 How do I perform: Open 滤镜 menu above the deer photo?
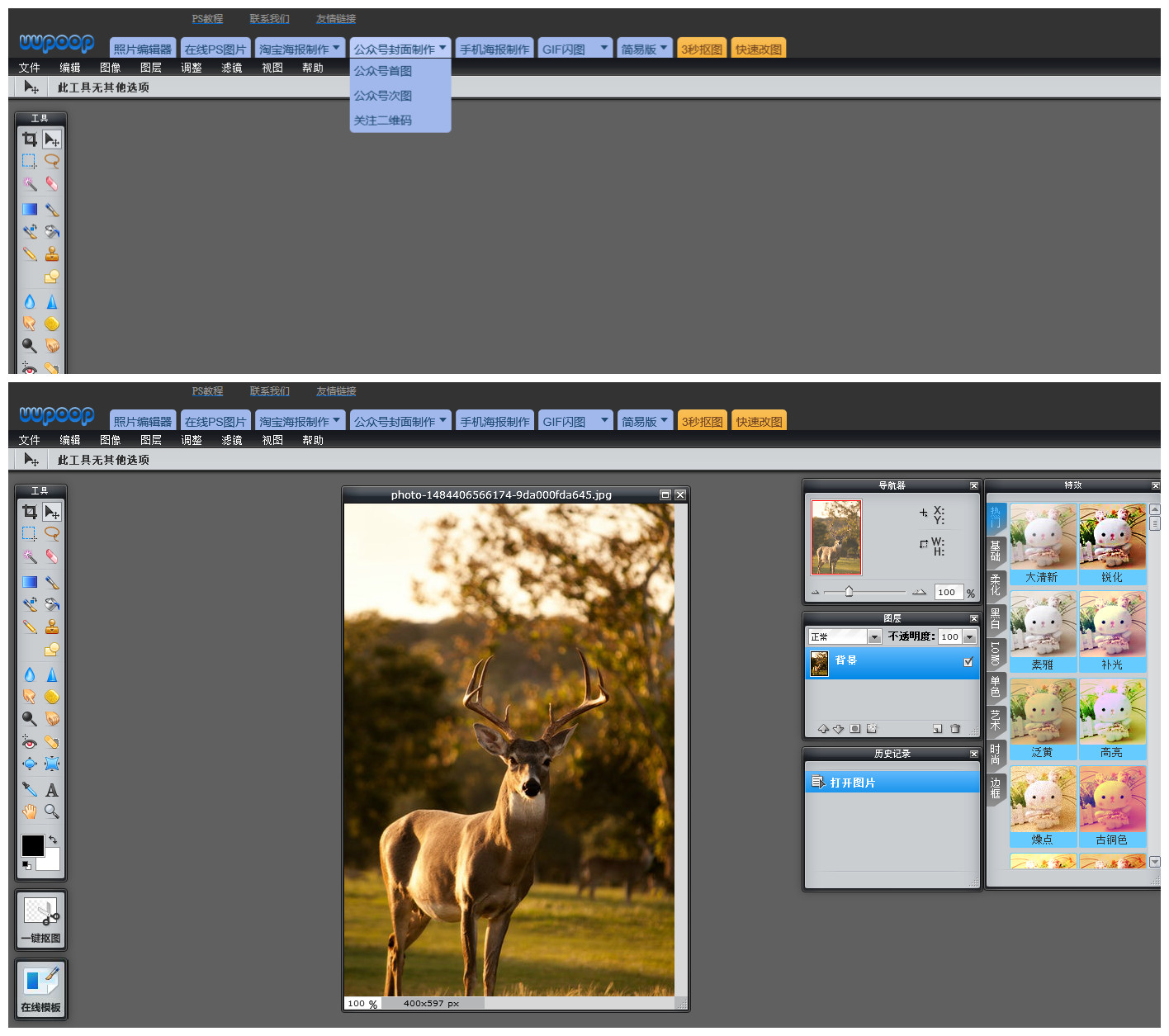click(x=232, y=440)
